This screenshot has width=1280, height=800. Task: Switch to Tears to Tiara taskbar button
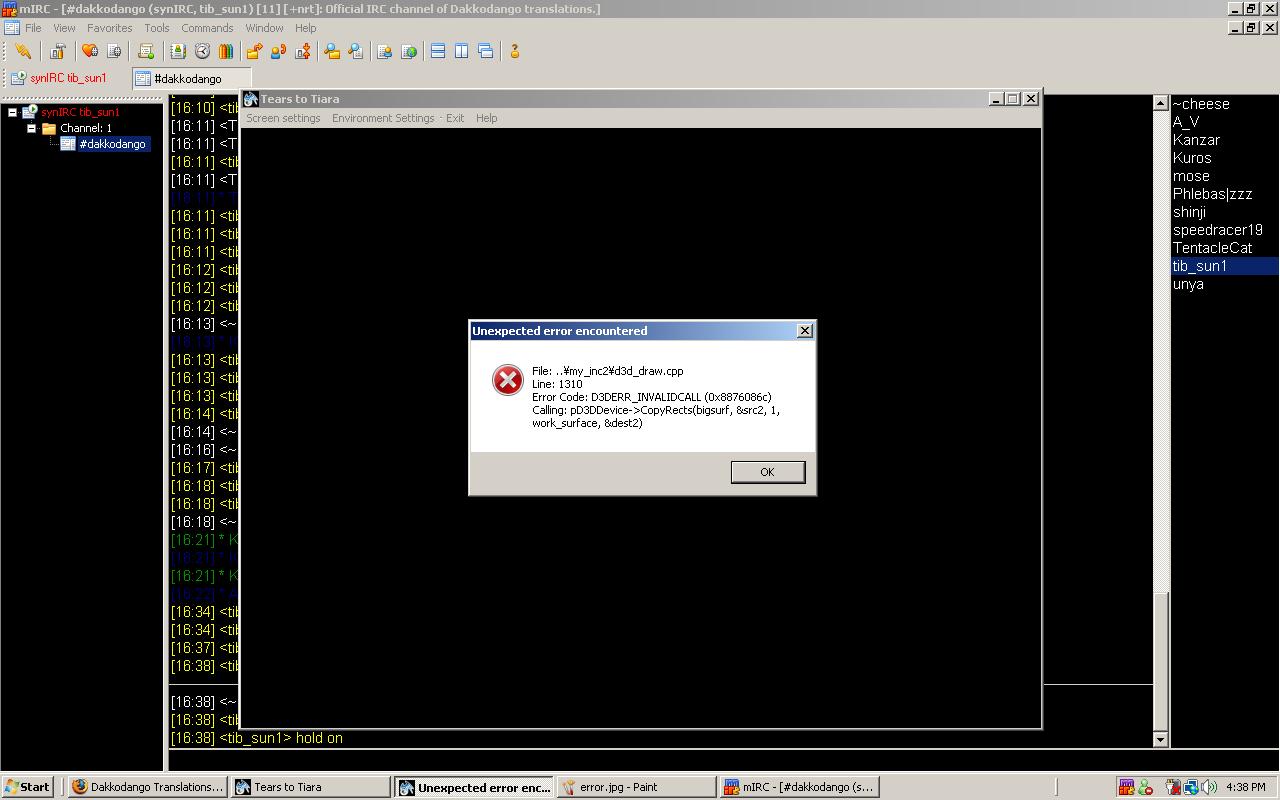[x=311, y=787]
